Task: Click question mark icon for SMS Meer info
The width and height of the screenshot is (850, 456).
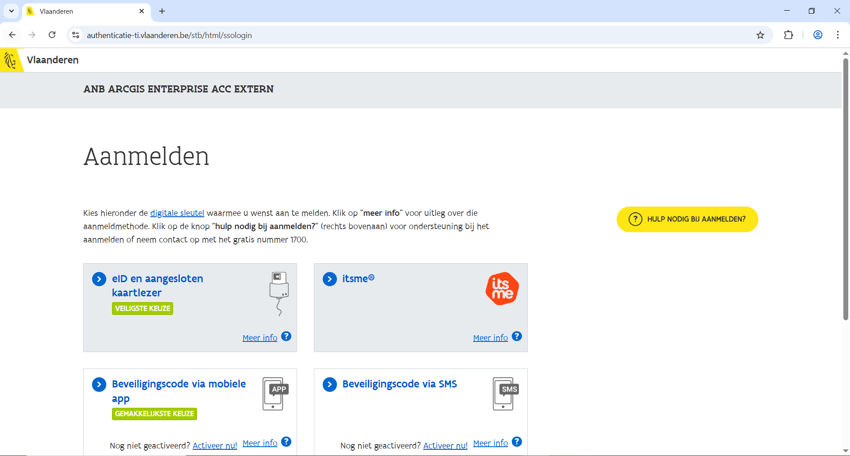Action: (517, 441)
